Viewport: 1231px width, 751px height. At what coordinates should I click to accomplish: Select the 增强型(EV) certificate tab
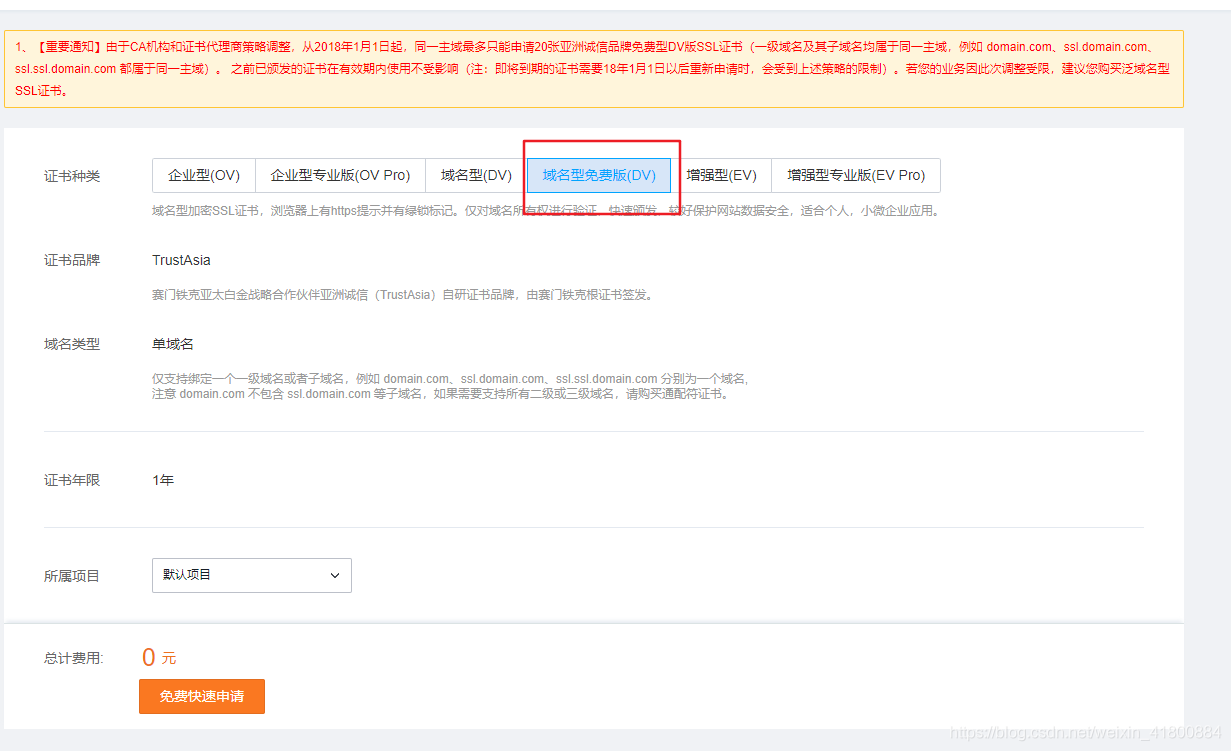[x=723, y=175]
